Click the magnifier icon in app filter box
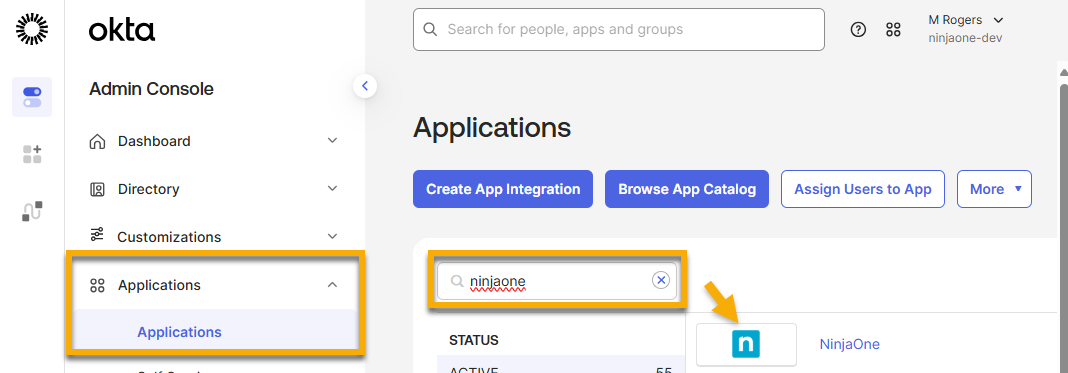This screenshot has height=373, width=1068. (x=457, y=280)
